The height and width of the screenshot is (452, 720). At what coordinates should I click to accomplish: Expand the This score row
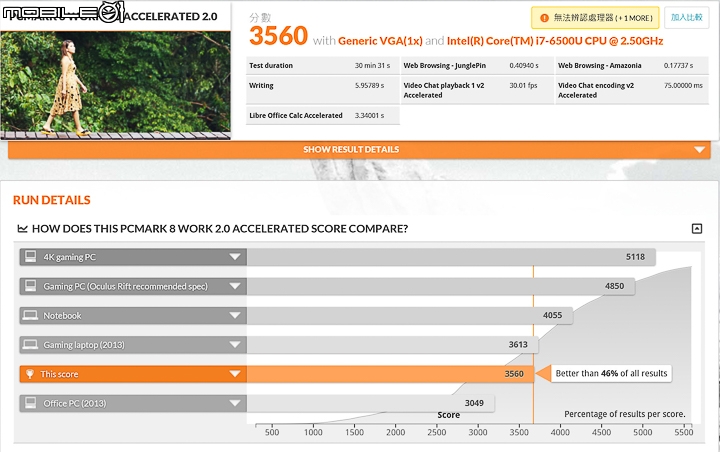tap(235, 374)
